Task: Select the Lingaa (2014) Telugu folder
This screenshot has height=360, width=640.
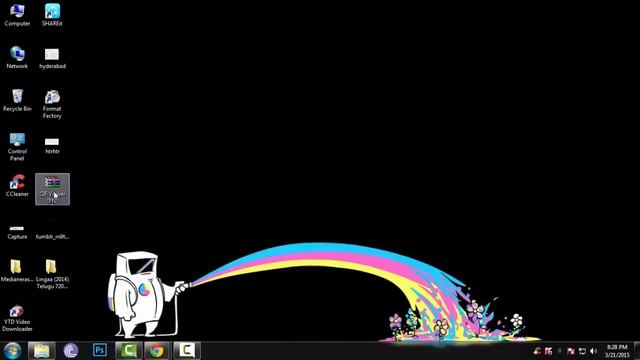Action: (x=52, y=274)
